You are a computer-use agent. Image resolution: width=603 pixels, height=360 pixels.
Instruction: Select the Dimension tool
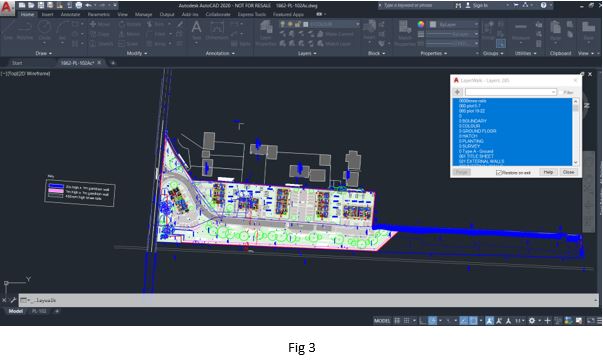217,30
